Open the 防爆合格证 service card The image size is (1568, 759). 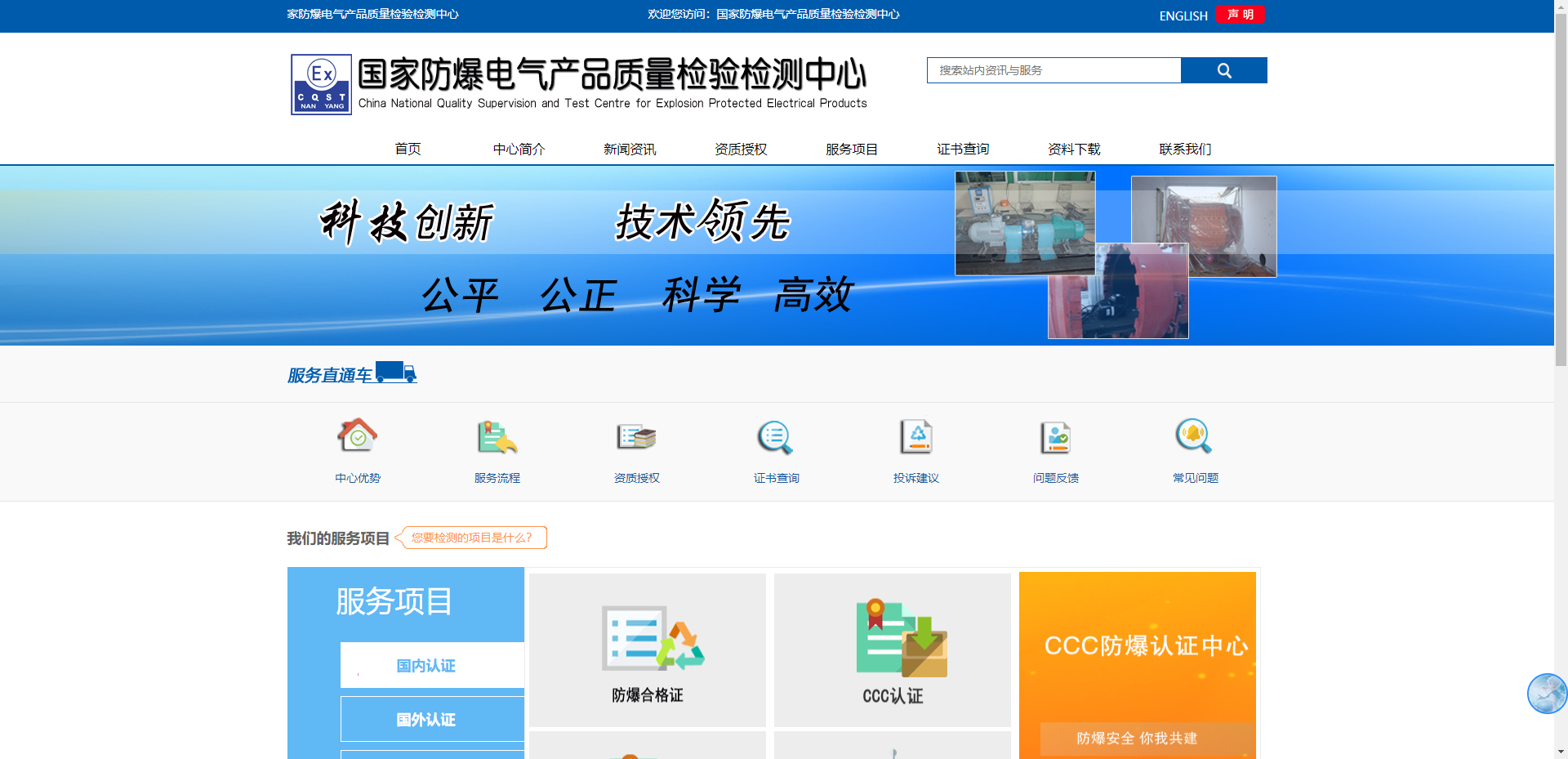[x=647, y=650]
